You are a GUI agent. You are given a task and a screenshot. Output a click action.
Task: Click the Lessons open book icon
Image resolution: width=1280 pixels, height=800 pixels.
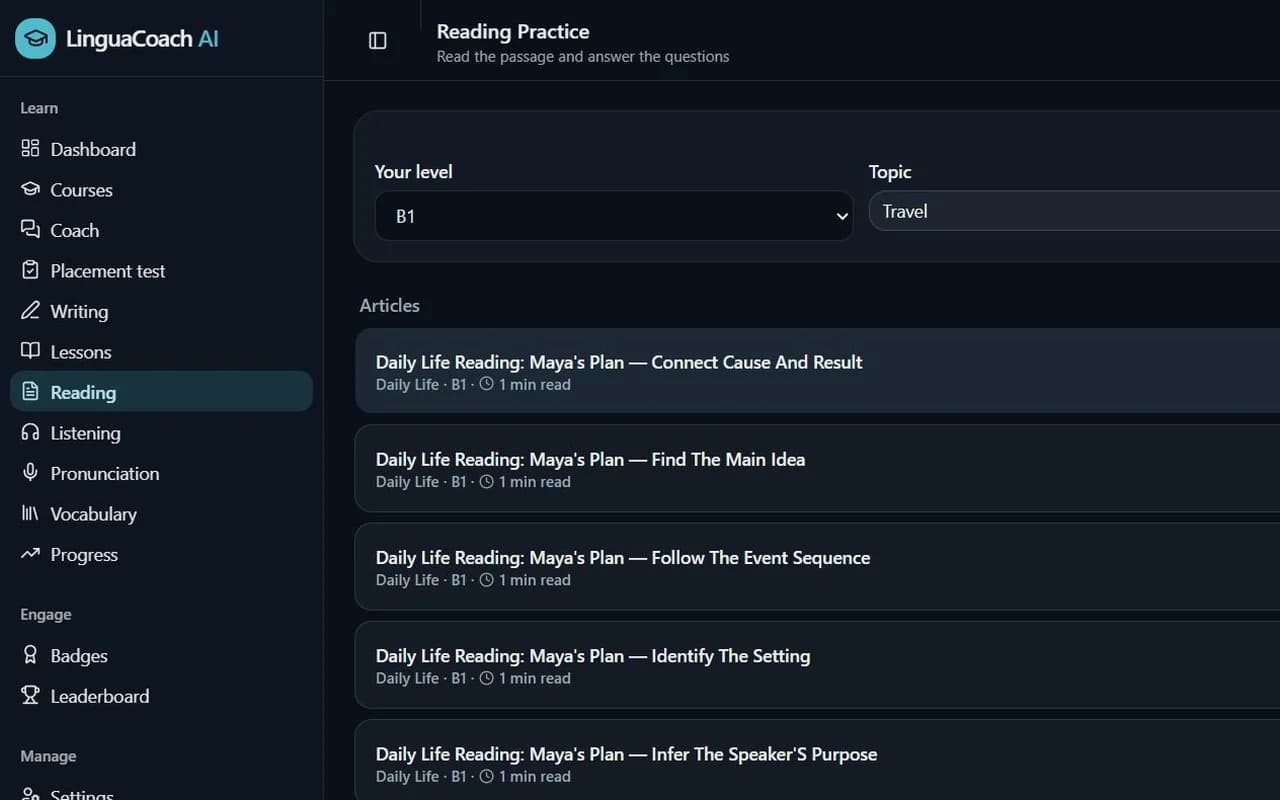[x=30, y=351]
